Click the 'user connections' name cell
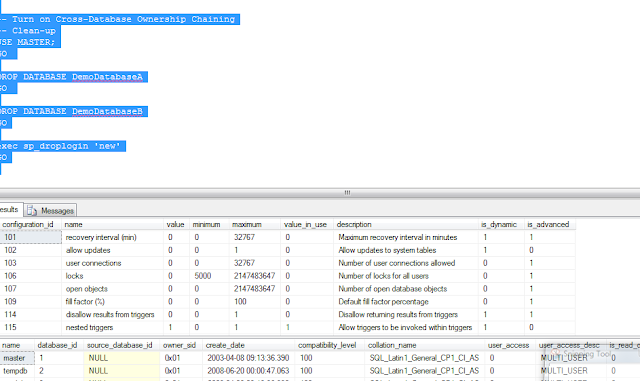The width and height of the screenshot is (640, 381). (112, 263)
